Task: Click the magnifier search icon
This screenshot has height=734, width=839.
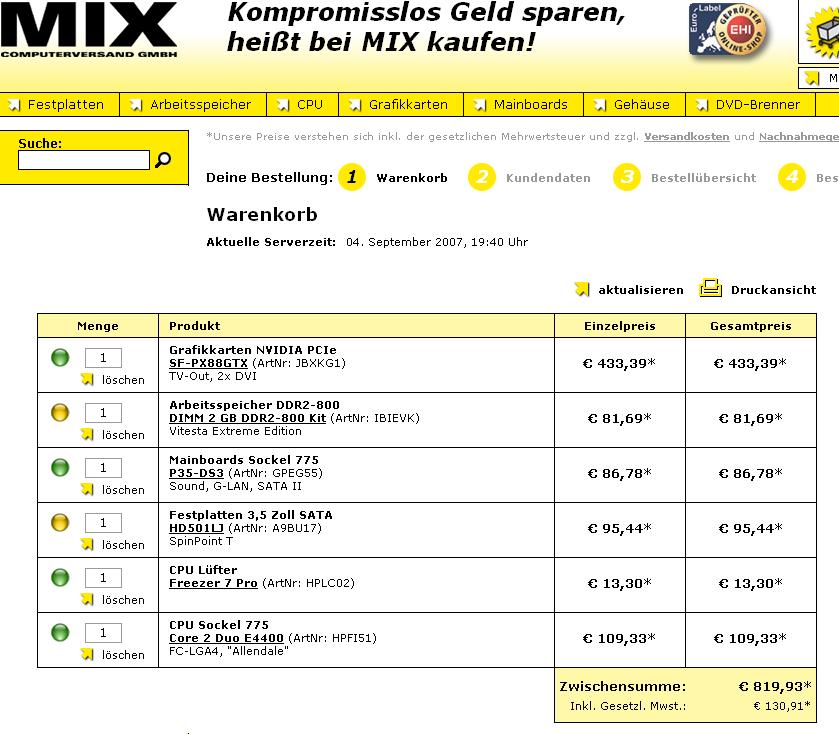Action: 163,159
